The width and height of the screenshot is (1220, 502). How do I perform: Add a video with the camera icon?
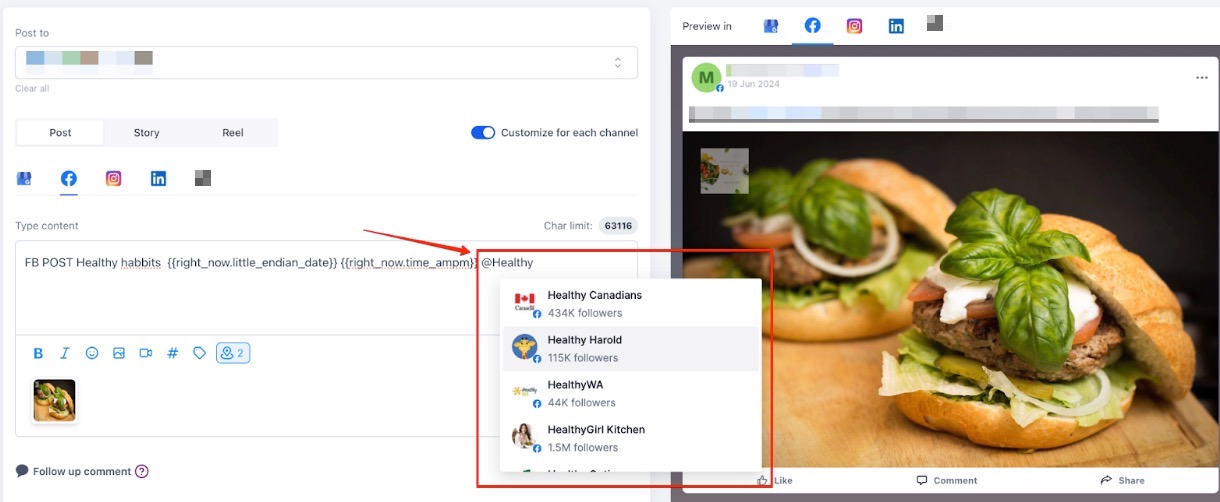(x=146, y=353)
